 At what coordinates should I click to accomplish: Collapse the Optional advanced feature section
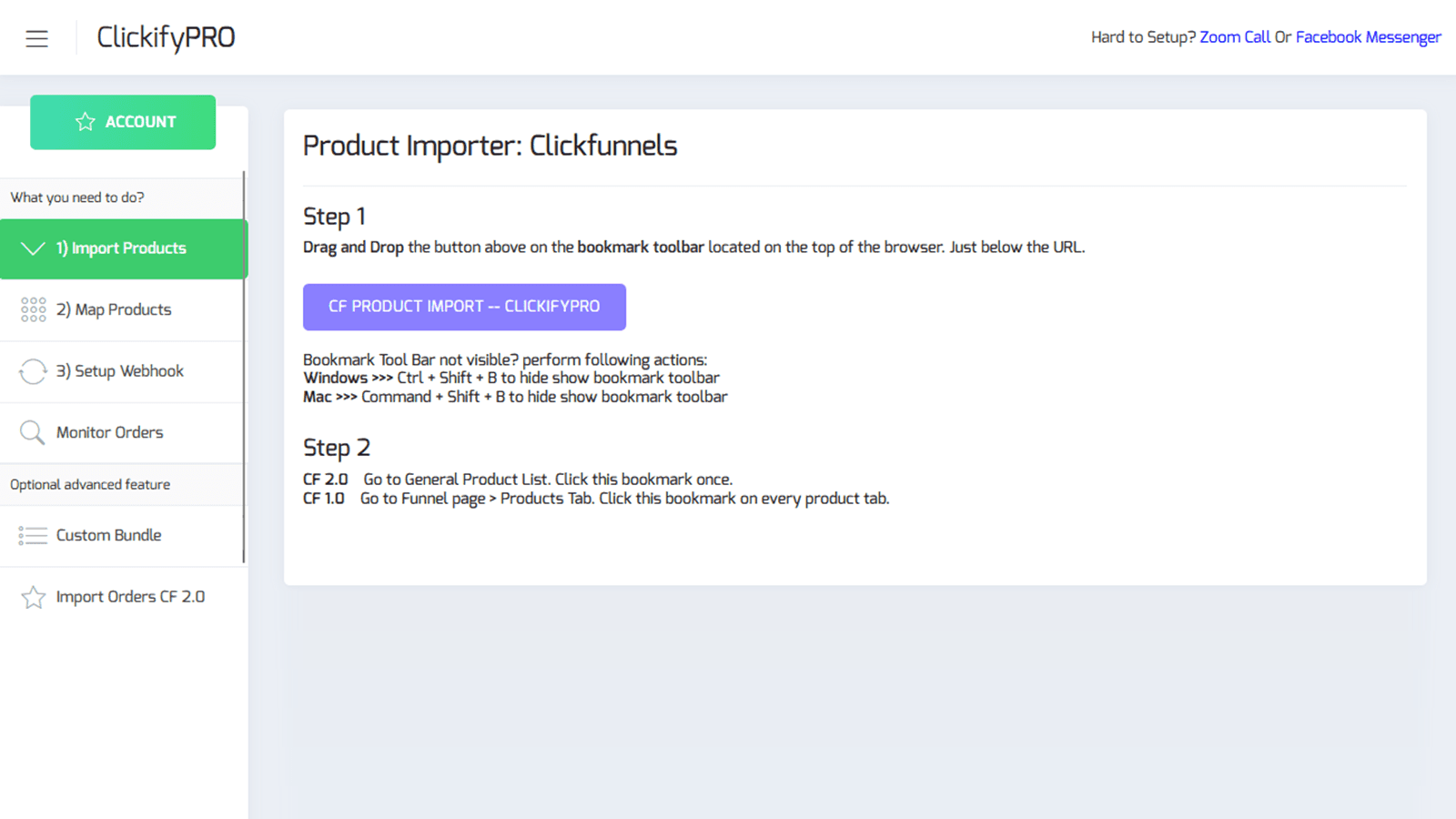[89, 484]
